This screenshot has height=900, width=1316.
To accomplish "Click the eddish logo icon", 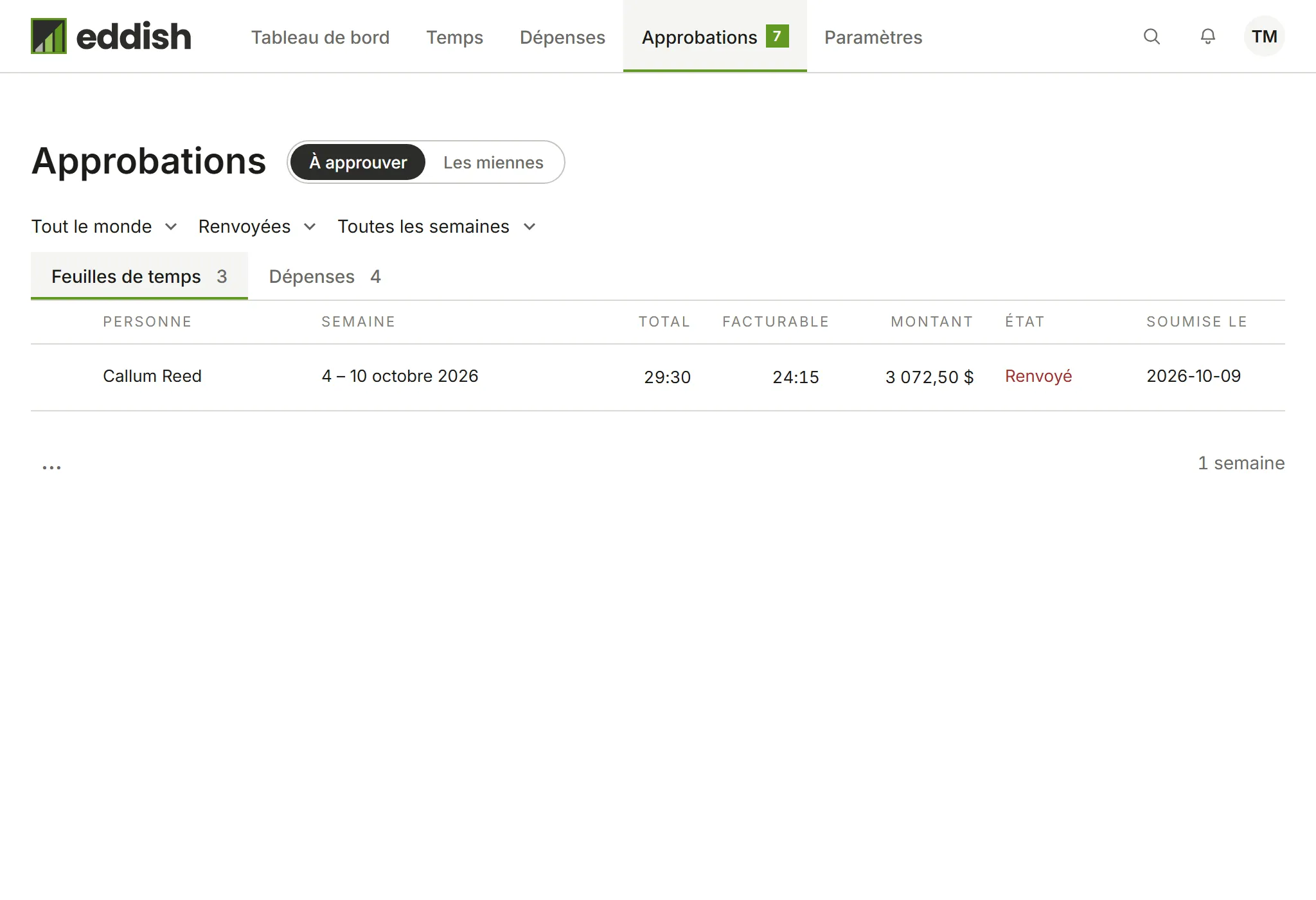I will tap(49, 36).
